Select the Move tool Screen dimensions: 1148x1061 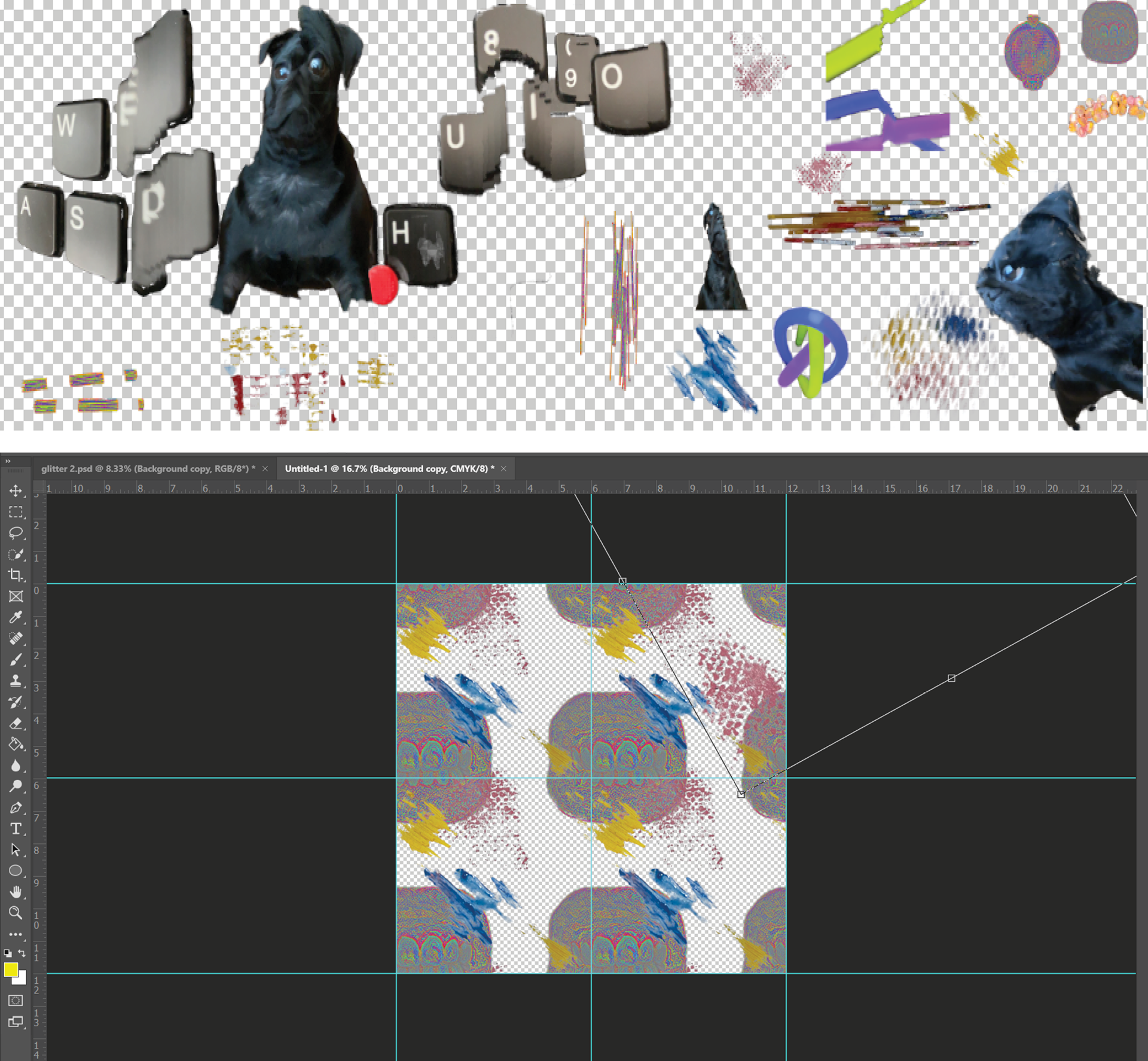(16, 491)
